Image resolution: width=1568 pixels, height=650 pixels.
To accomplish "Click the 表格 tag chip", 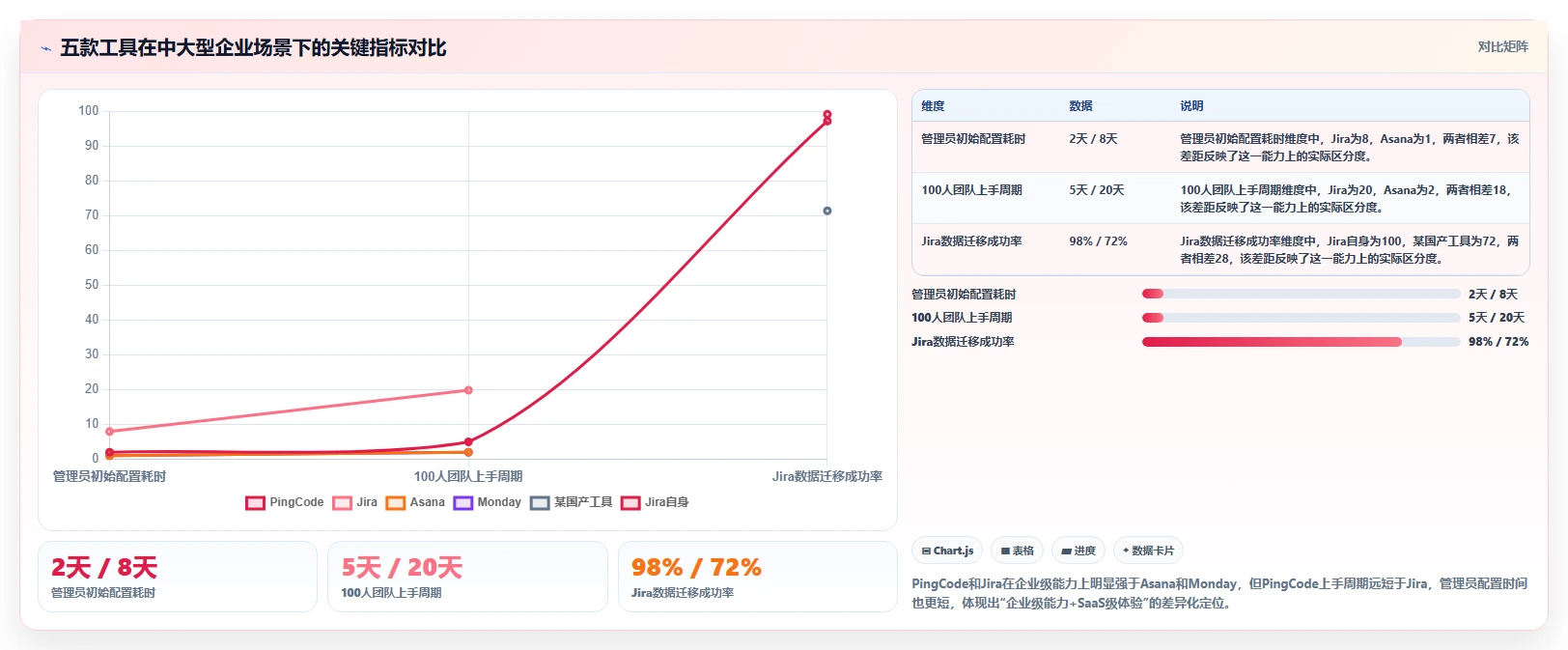I will click(x=1017, y=551).
